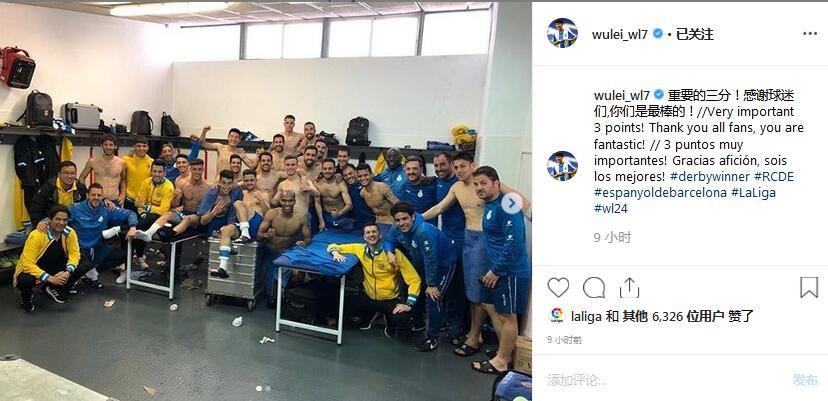Click the laliga avatar in likes row

click(x=557, y=316)
